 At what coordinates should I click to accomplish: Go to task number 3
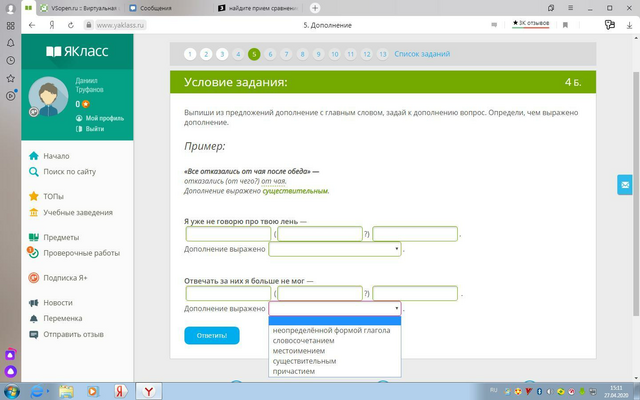click(222, 54)
